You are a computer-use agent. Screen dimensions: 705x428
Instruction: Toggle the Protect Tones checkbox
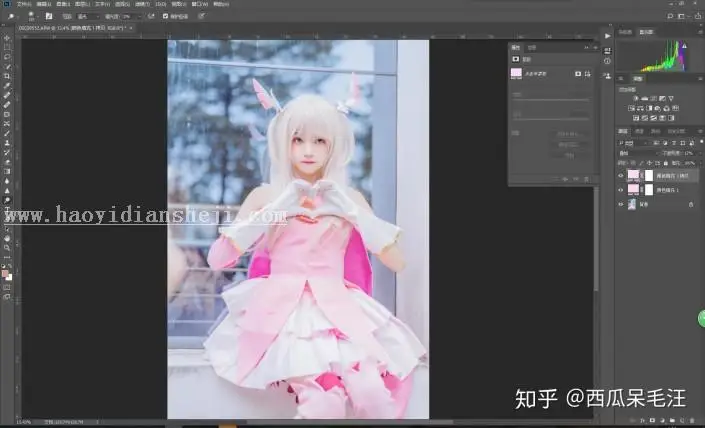click(165, 16)
